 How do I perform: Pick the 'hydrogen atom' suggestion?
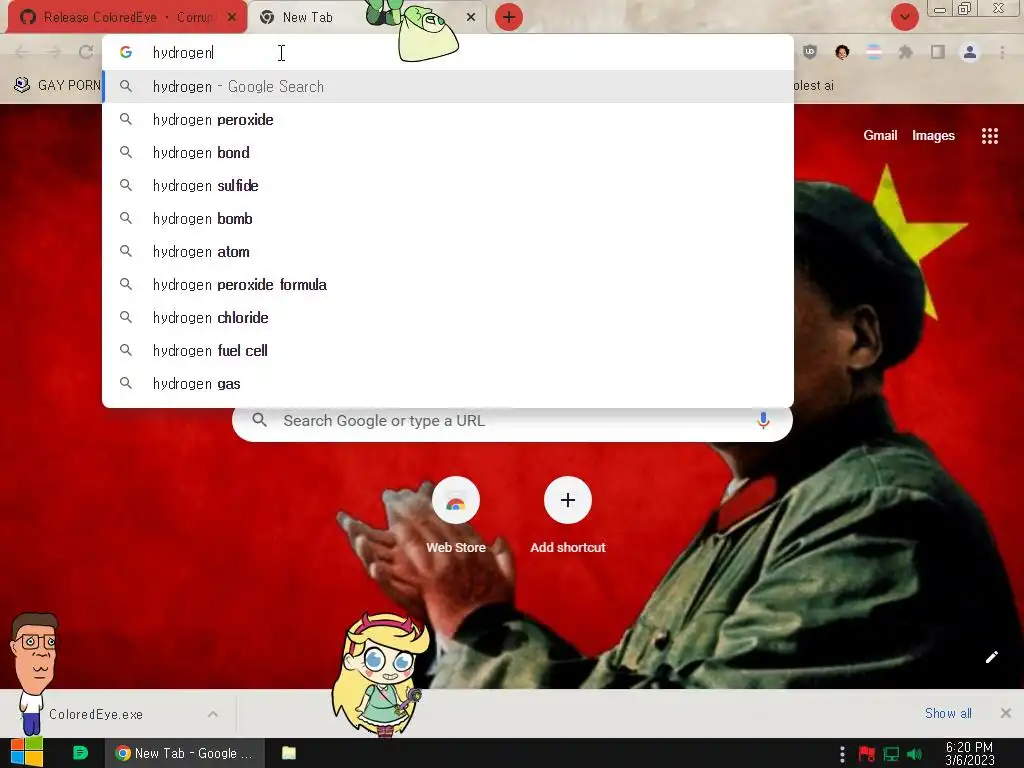click(448, 251)
